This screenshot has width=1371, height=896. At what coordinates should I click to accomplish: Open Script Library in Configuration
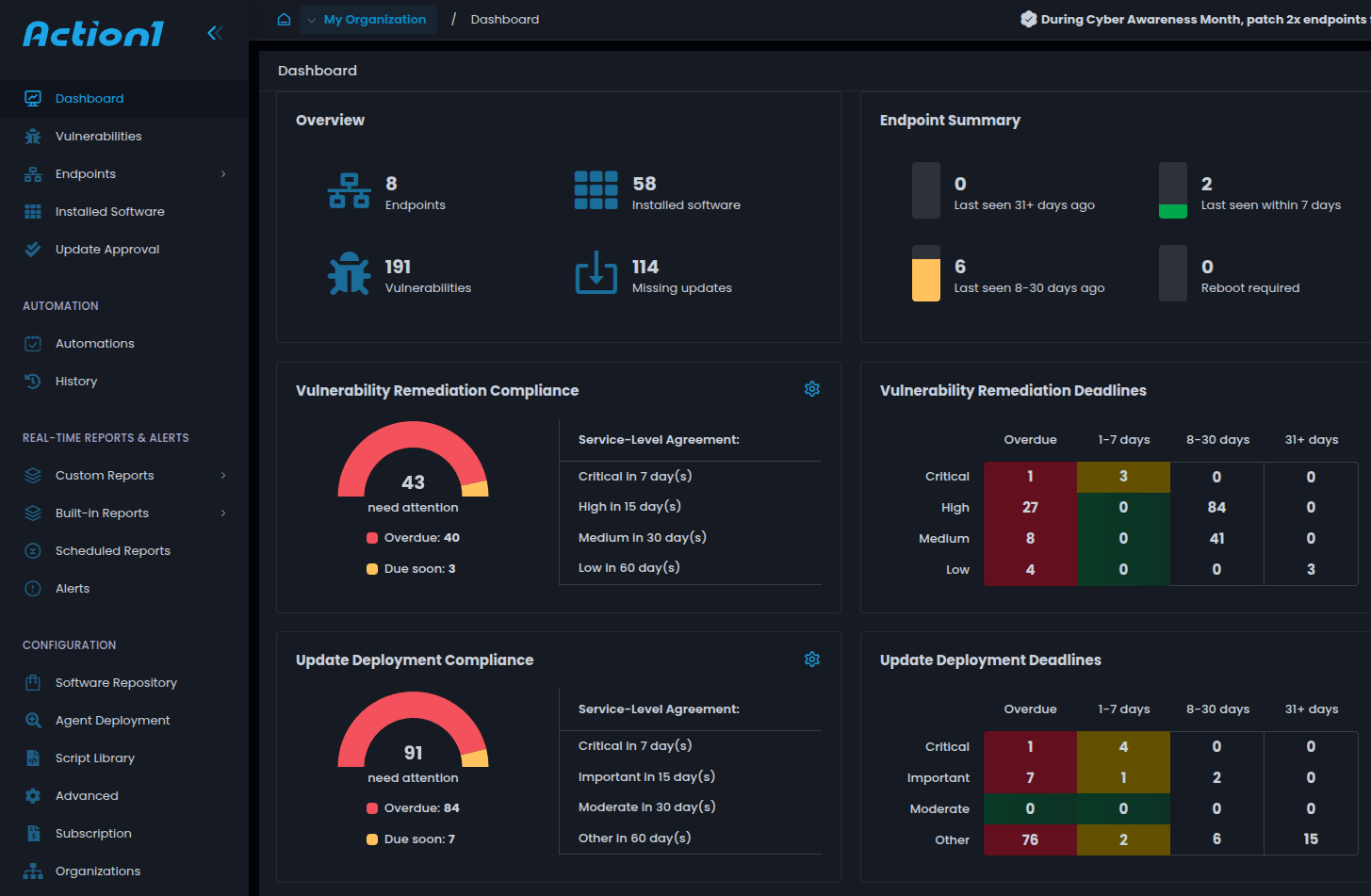94,758
